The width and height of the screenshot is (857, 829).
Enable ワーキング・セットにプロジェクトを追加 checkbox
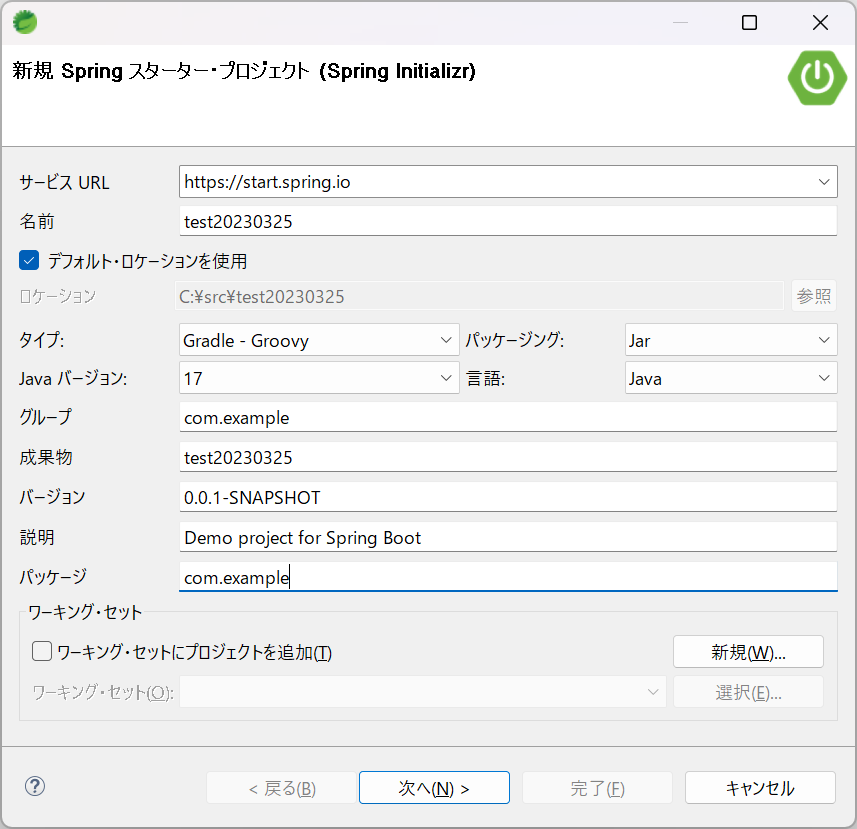pos(42,652)
